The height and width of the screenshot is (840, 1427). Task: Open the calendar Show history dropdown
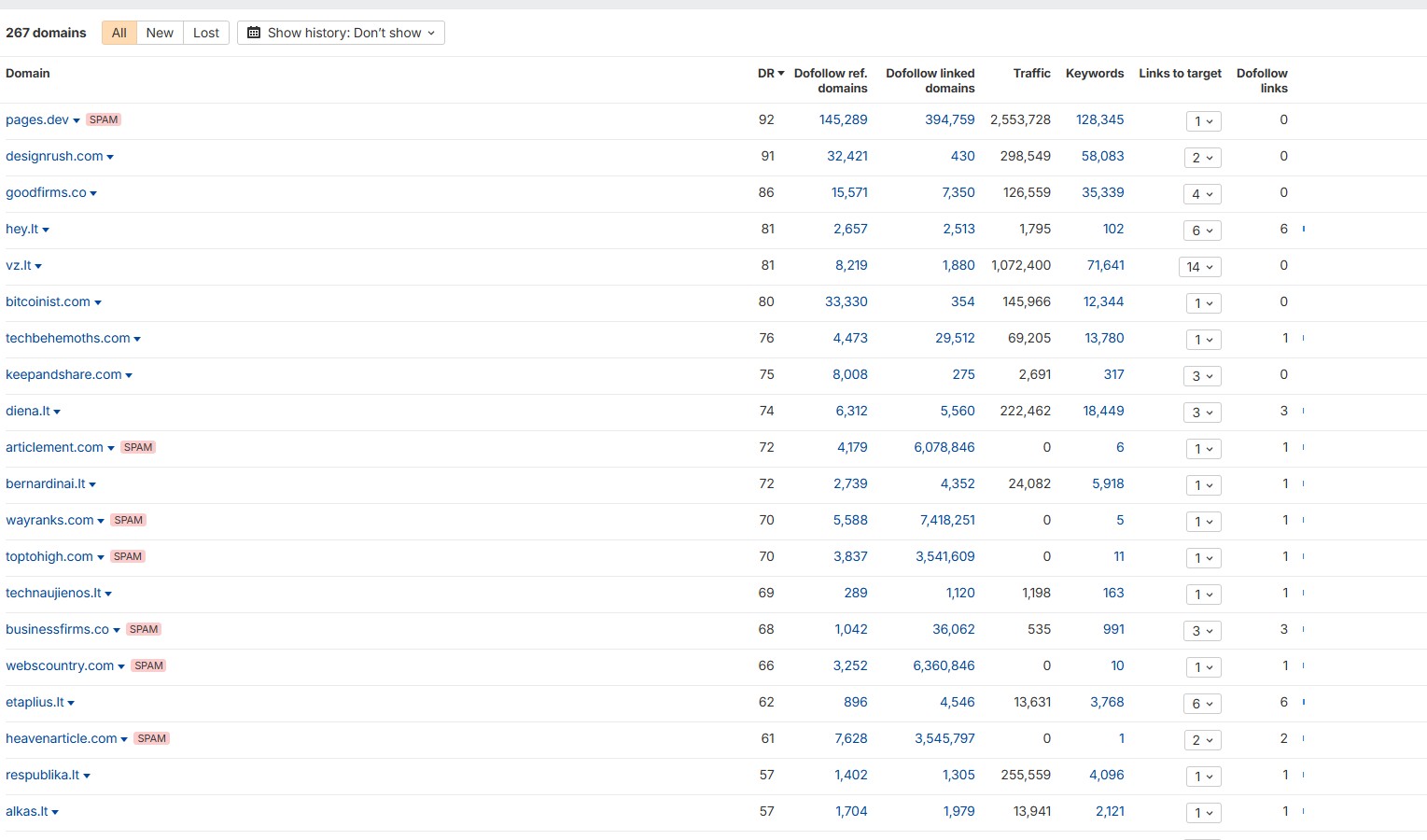click(341, 33)
